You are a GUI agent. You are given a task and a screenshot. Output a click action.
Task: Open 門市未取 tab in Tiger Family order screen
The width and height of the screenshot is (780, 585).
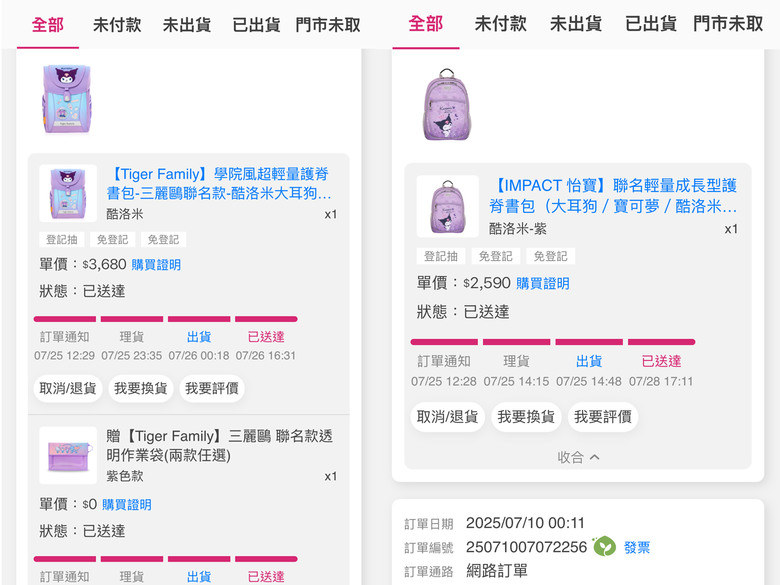(328, 25)
